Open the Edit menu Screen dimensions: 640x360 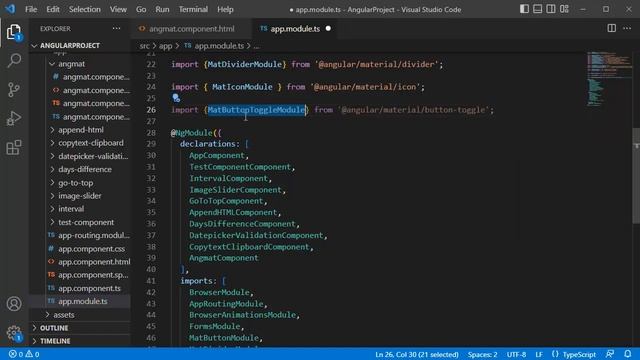(53, 9)
